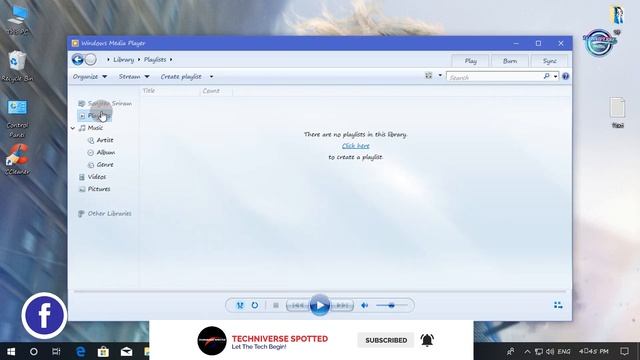Expand the Create playlist dropdown arrow

211,76
